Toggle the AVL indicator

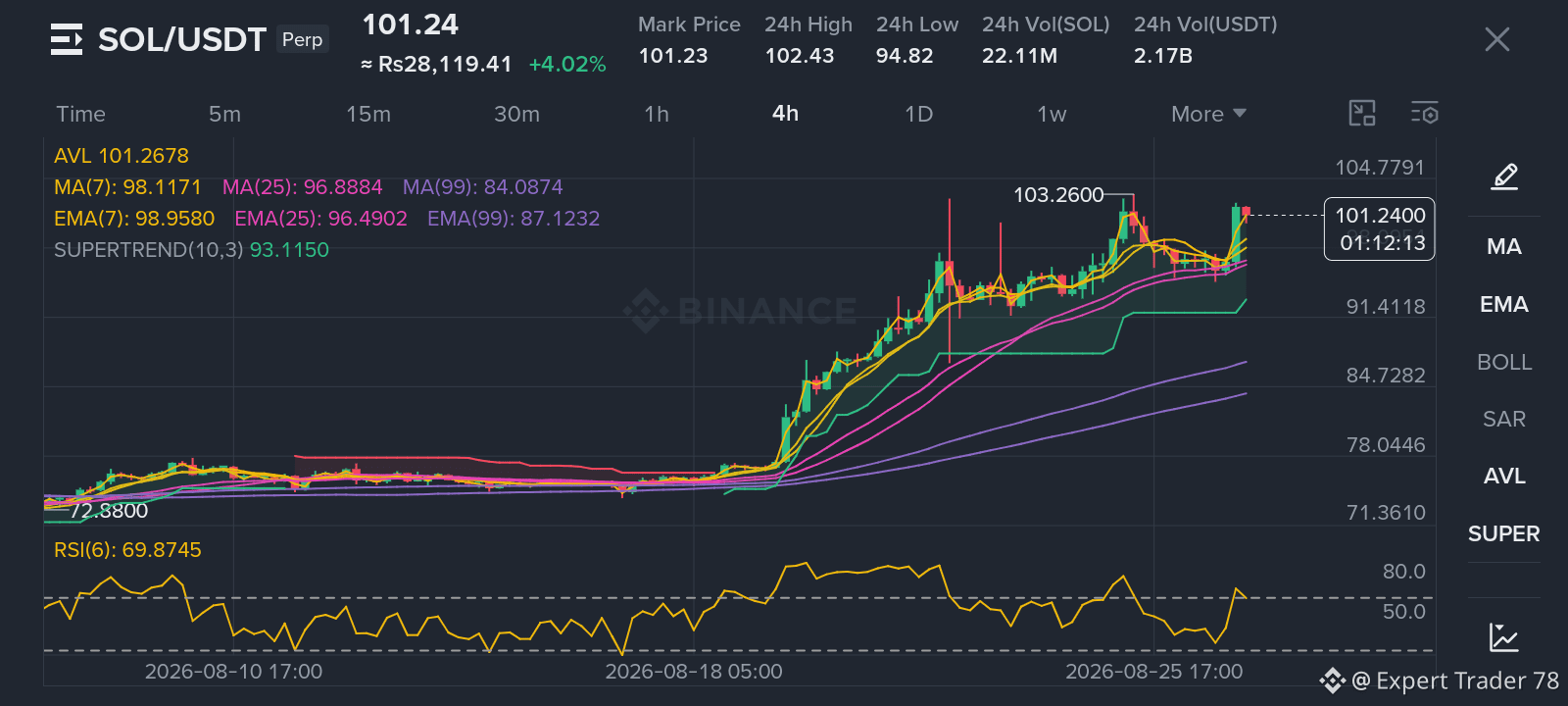1504,476
